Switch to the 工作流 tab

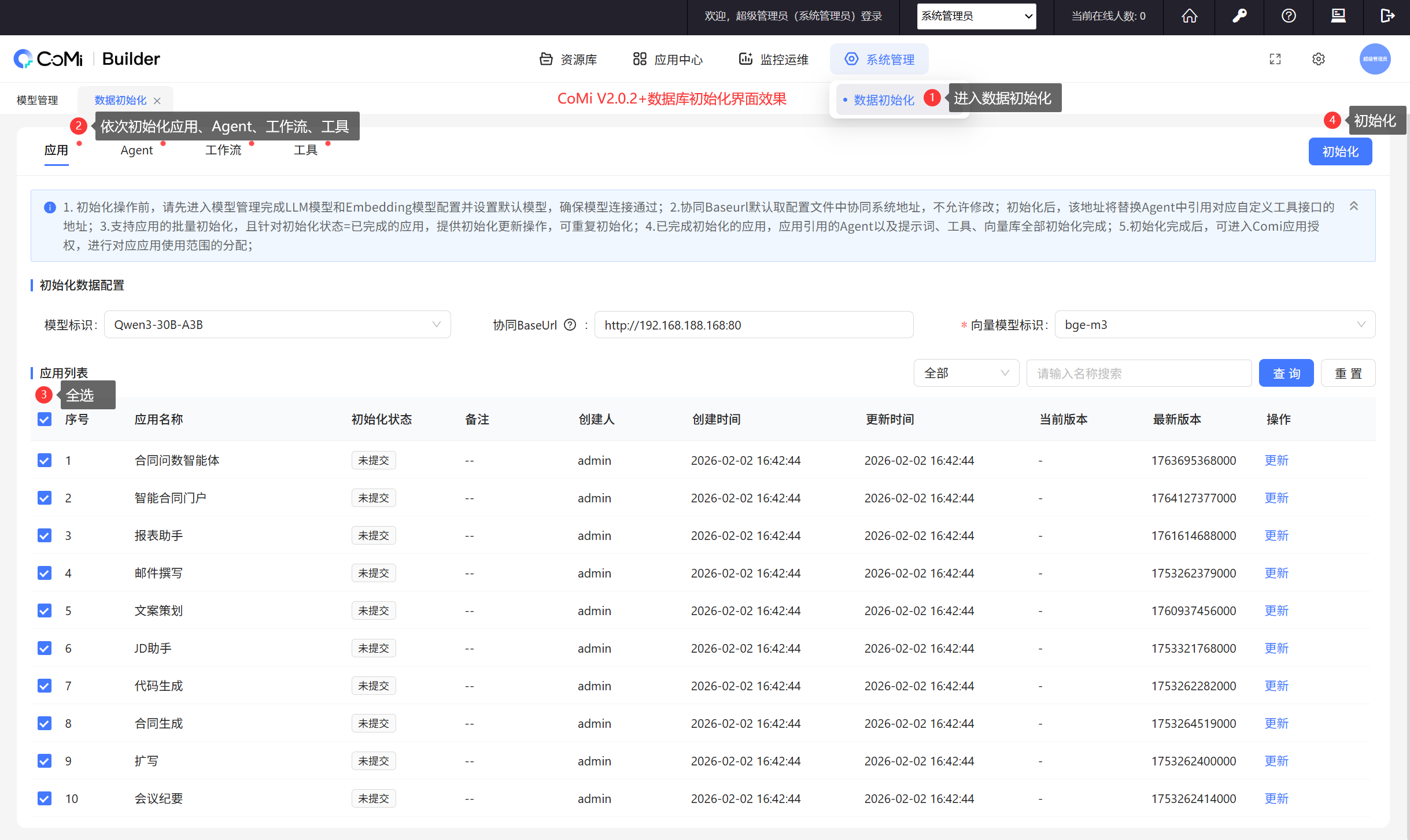pos(223,150)
